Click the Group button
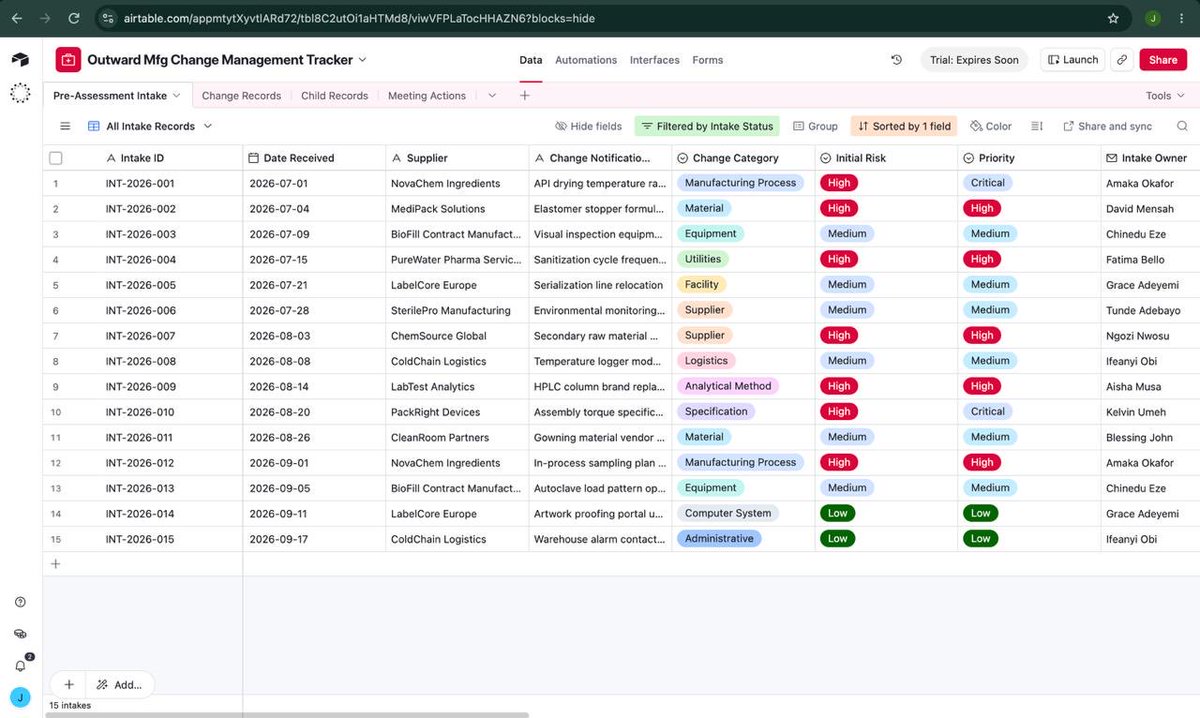 click(815, 126)
